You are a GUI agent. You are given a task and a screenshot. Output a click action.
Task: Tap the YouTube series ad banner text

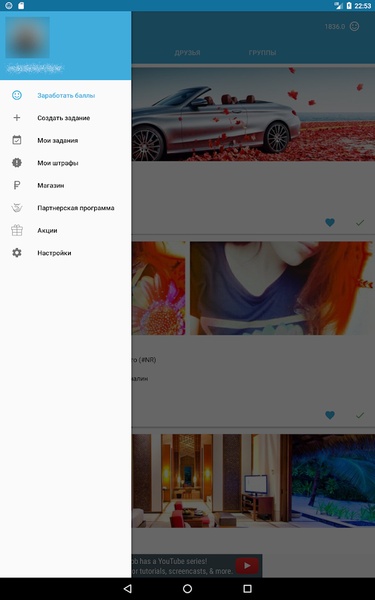182,566
